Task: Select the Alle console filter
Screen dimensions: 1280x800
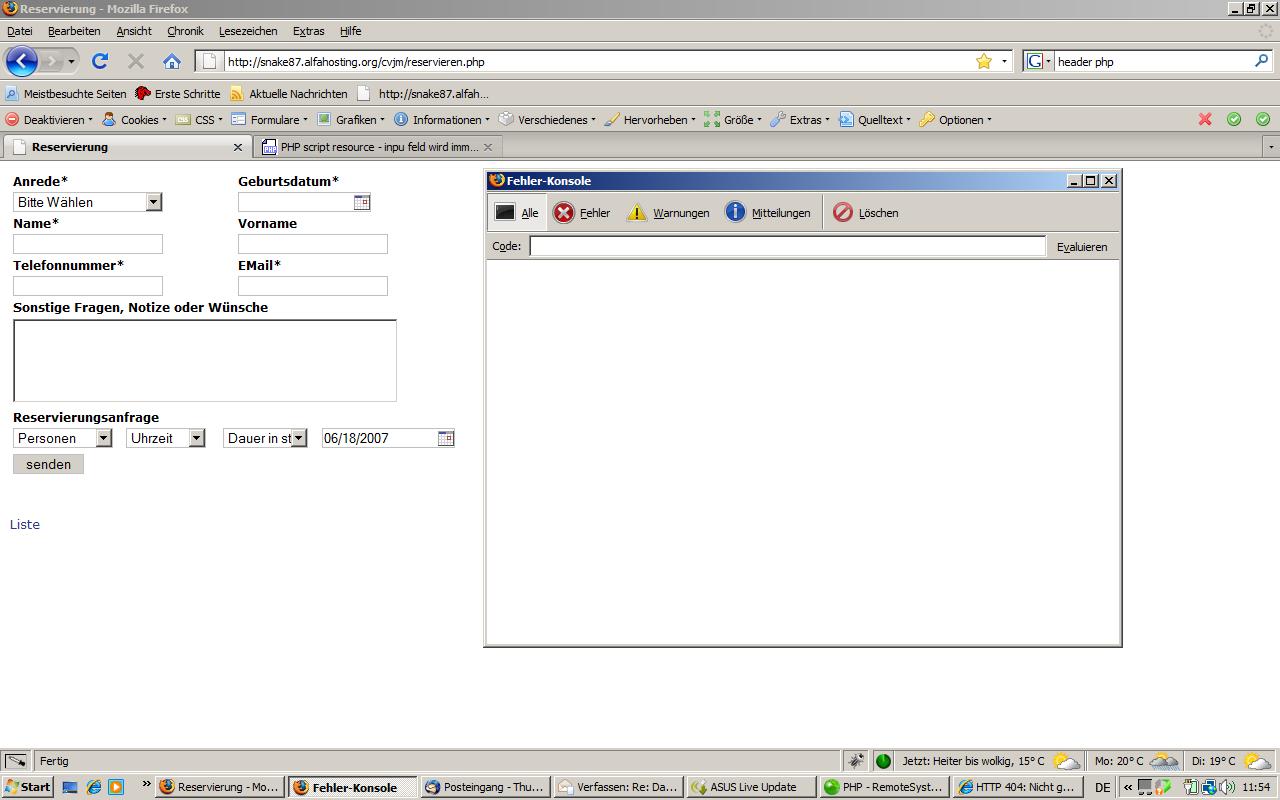Action: point(517,213)
